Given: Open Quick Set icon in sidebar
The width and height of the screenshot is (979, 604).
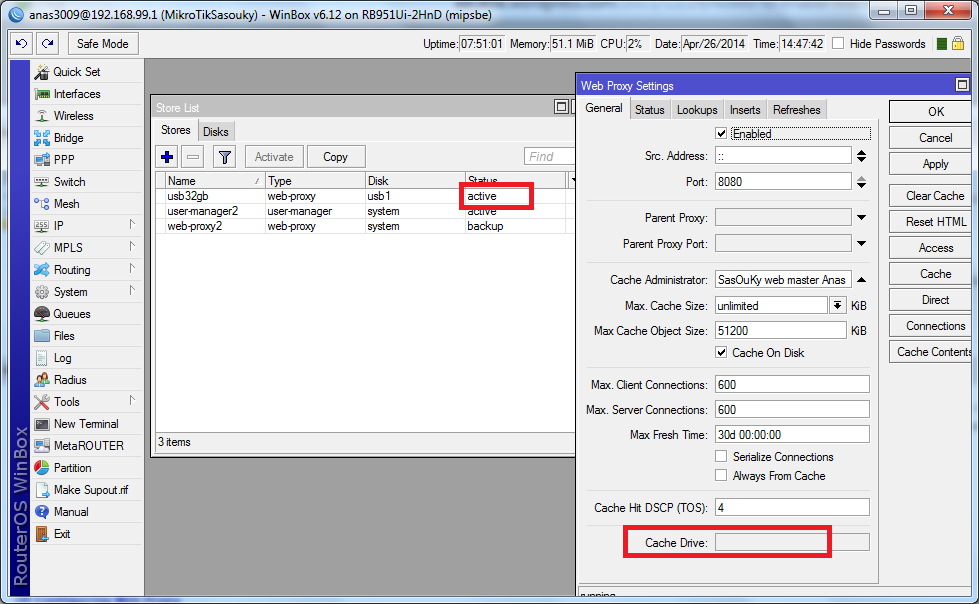Looking at the screenshot, I should click(x=42, y=72).
